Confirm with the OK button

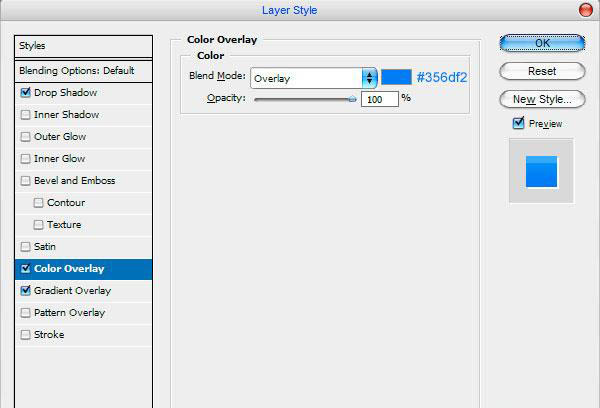(542, 43)
